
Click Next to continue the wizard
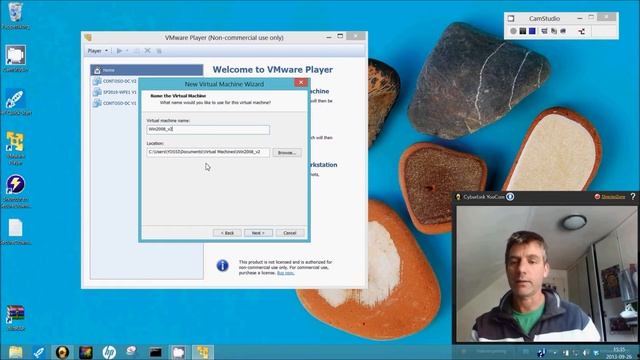[258, 233]
